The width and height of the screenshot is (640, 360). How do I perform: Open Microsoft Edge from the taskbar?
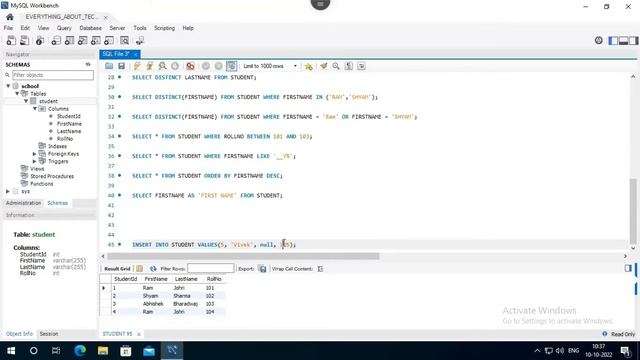80,351
